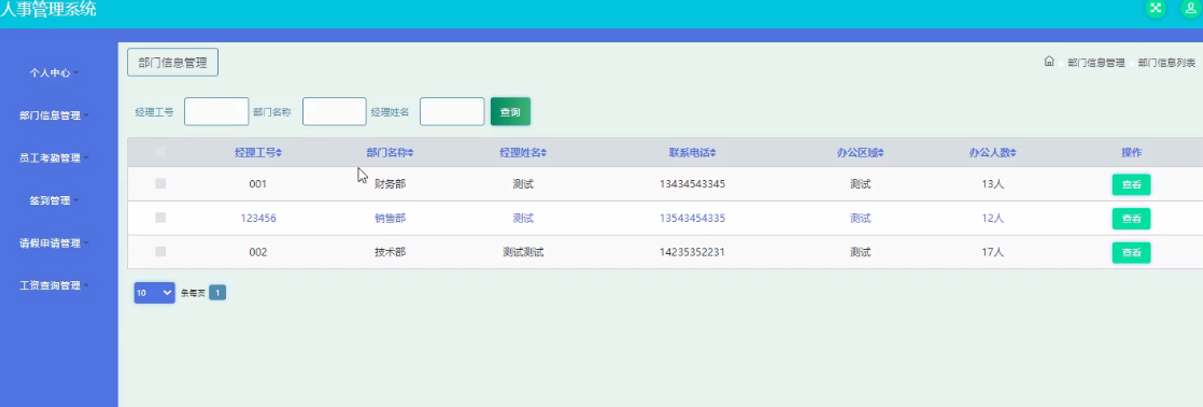Select manager ID 001 cell
The width and height of the screenshot is (1203, 407).
258,184
